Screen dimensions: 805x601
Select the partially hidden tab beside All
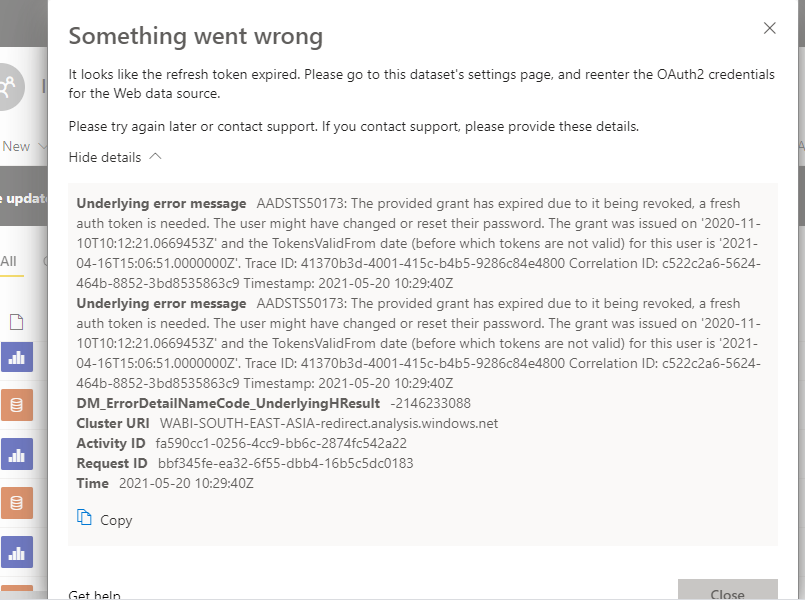tap(44, 262)
